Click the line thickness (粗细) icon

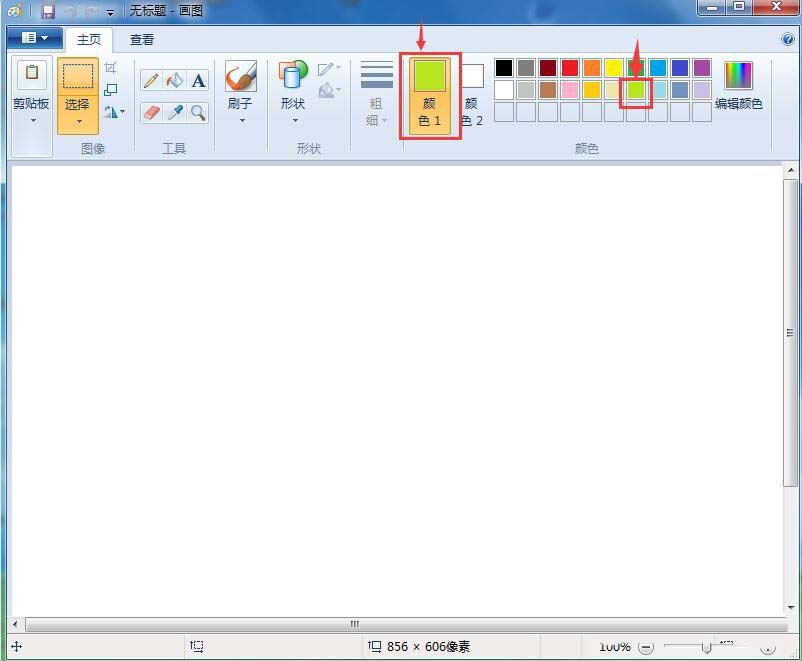(x=377, y=75)
